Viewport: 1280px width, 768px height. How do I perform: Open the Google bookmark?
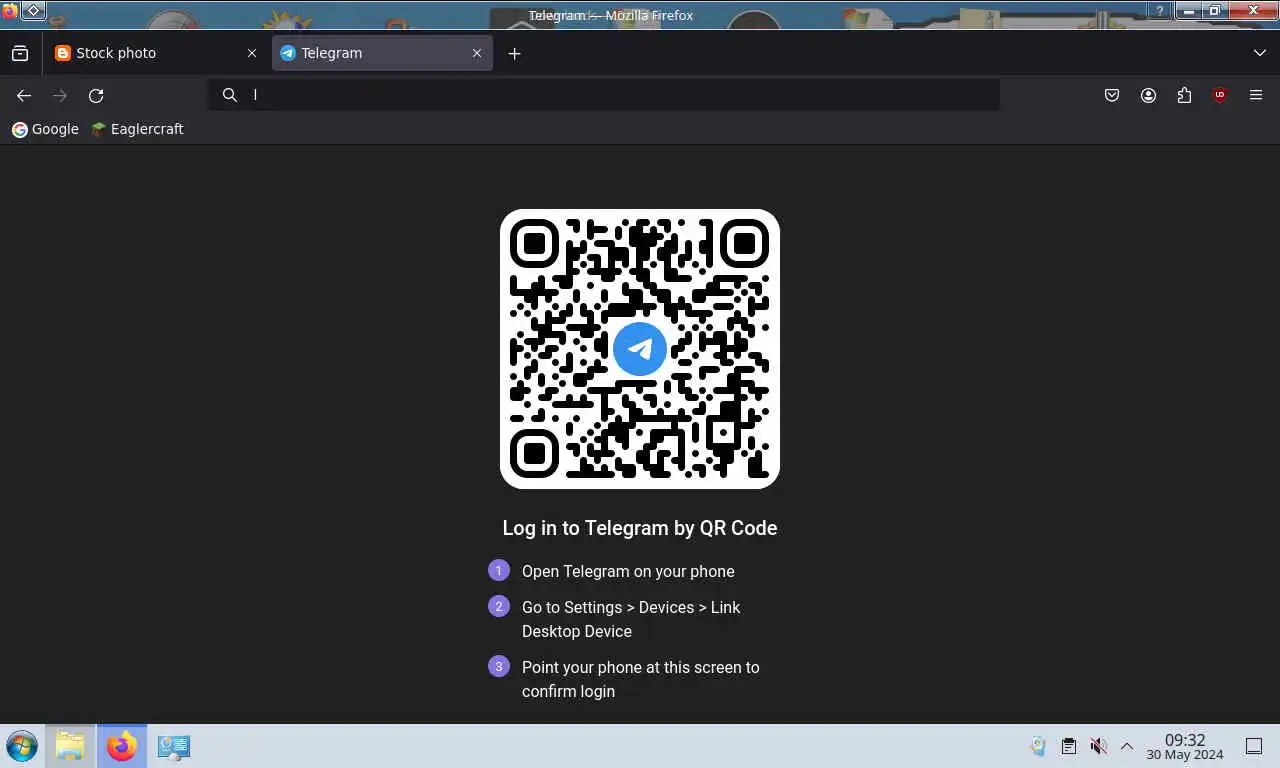(45, 129)
